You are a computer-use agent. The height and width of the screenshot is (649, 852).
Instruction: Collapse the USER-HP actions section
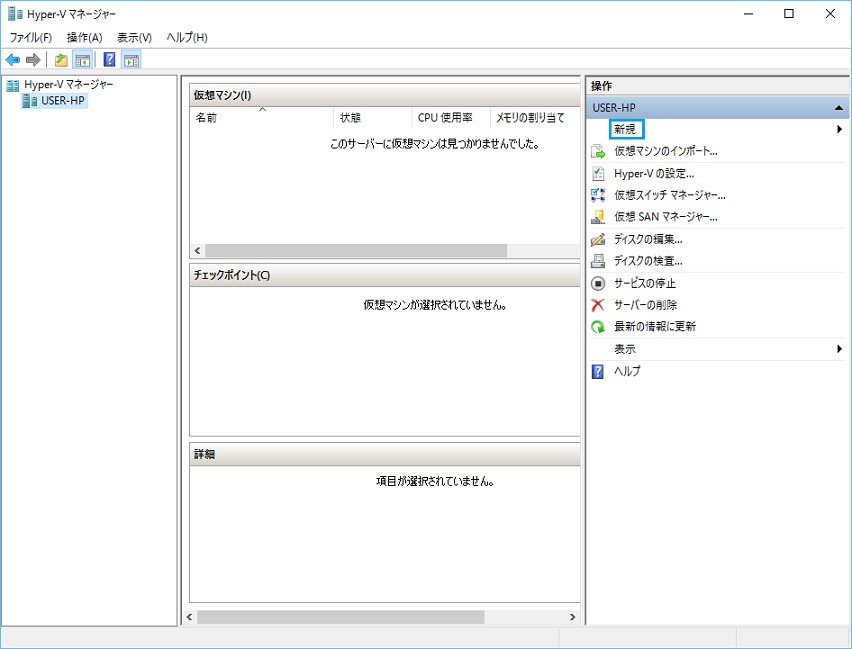(x=838, y=108)
